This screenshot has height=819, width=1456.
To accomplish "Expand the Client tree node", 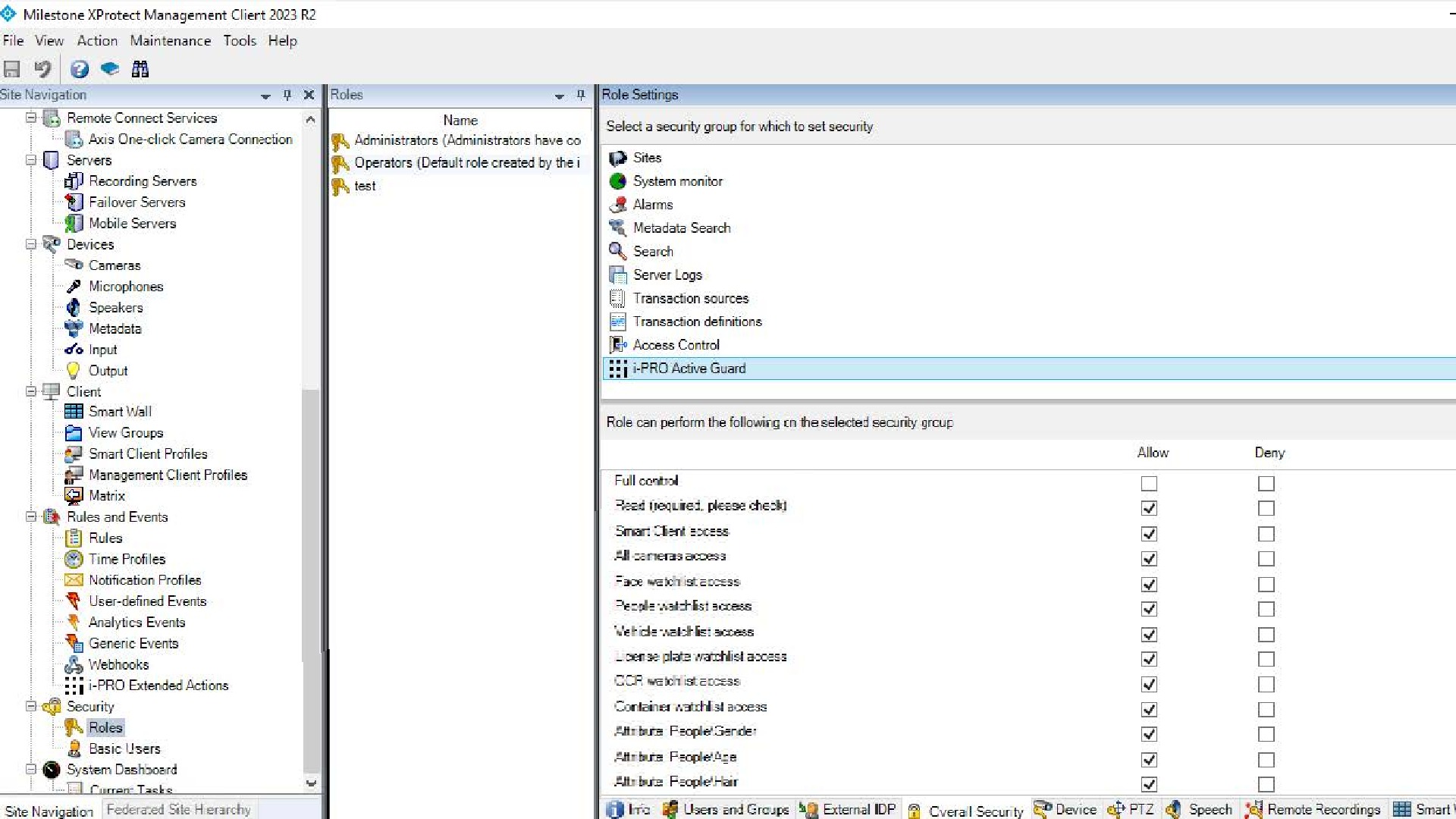I will pos(31,391).
